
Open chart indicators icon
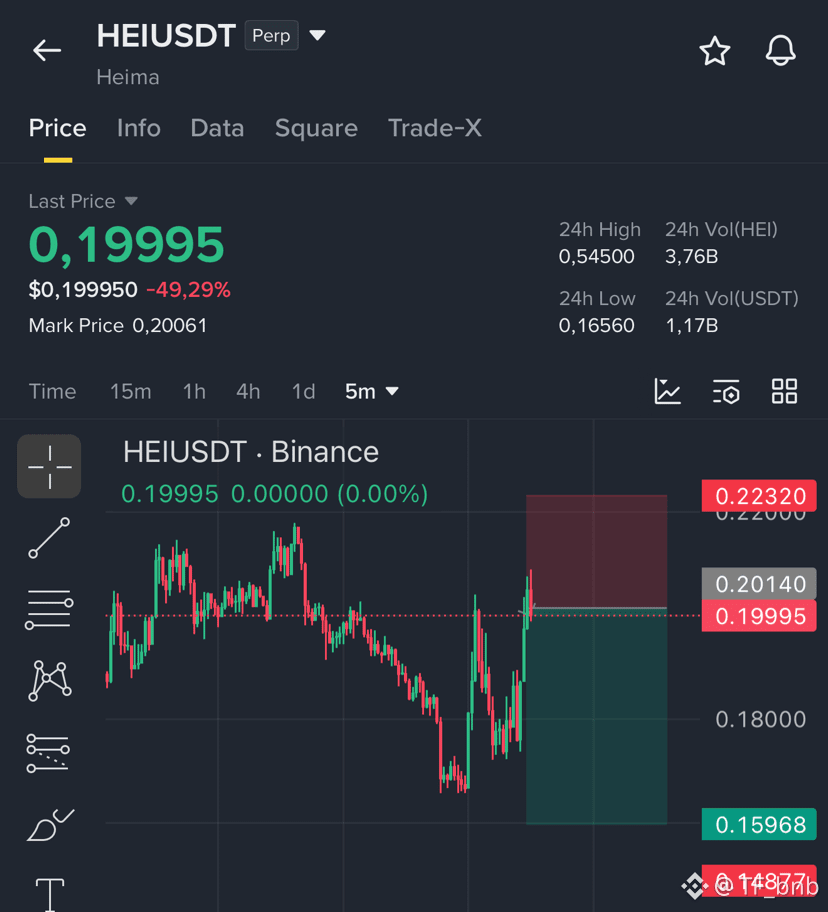coord(668,391)
